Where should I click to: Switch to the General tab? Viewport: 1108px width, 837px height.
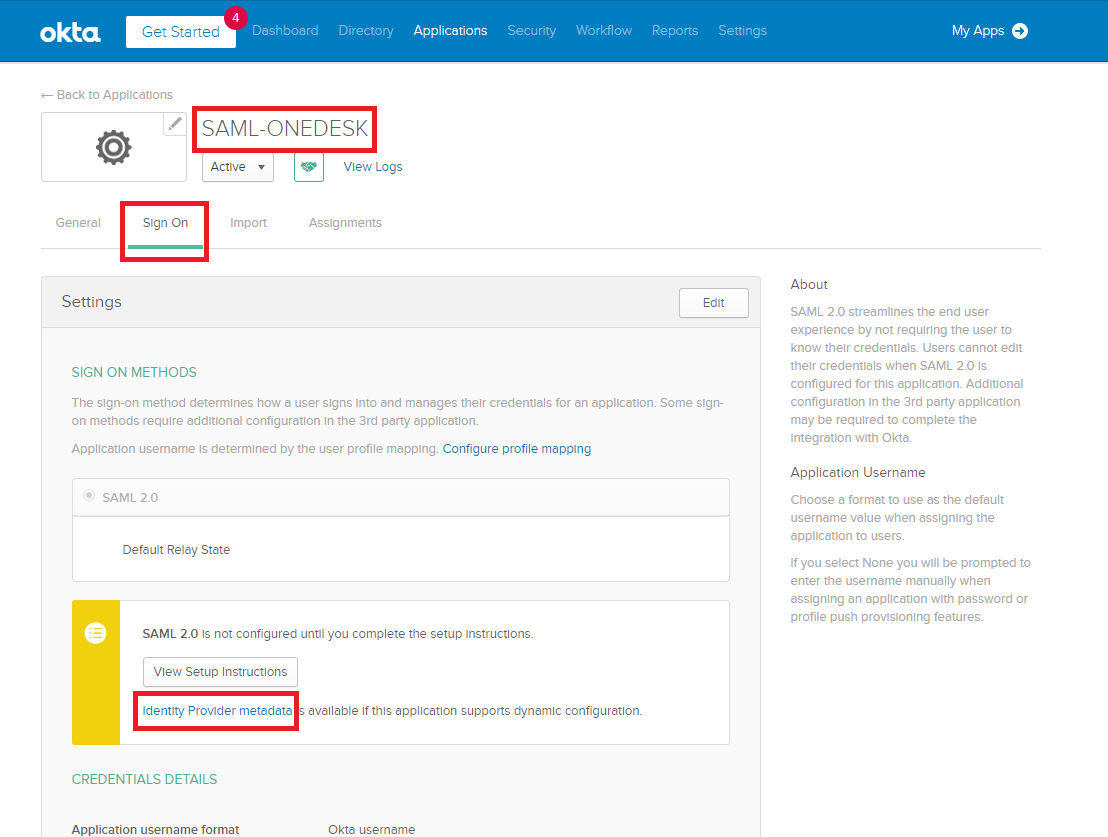coord(78,223)
